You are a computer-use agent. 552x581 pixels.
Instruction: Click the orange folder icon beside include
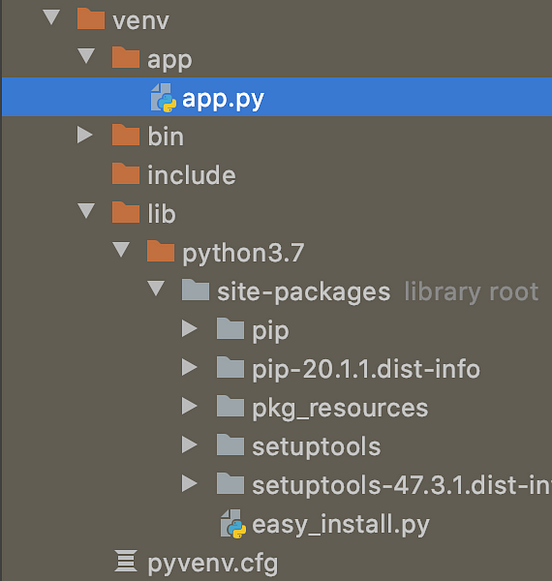coord(126,173)
